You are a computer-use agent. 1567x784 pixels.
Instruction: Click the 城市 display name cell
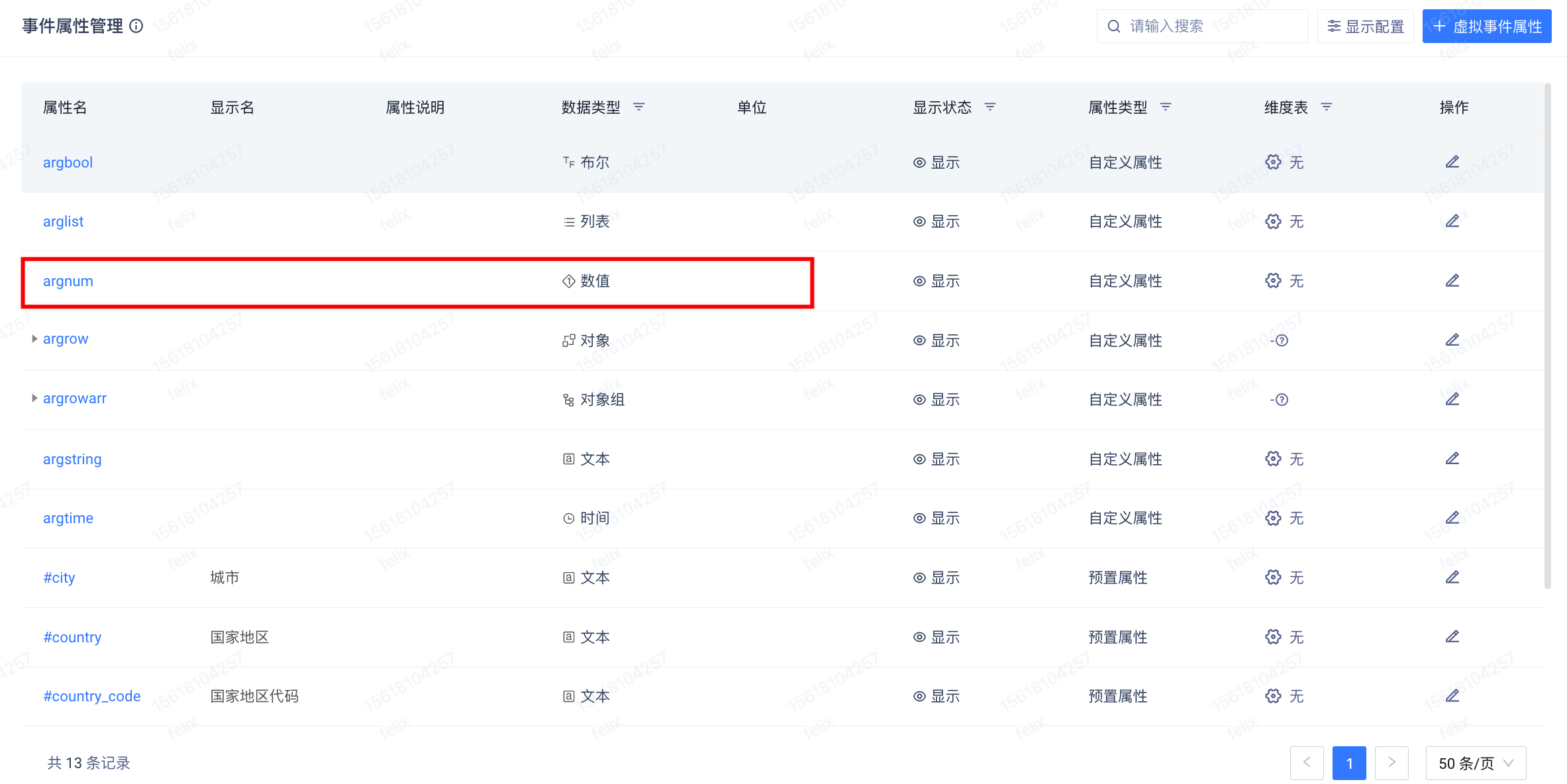coord(225,577)
